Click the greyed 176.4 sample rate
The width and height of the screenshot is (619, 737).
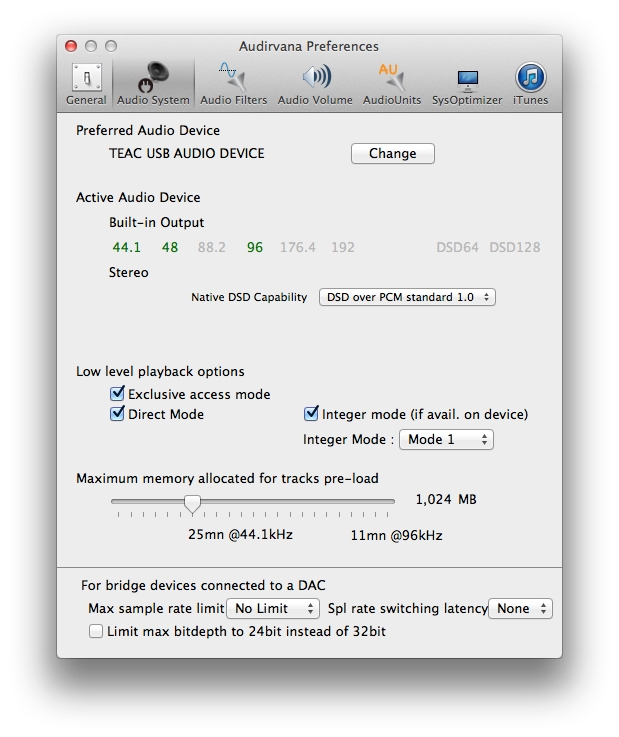298,247
